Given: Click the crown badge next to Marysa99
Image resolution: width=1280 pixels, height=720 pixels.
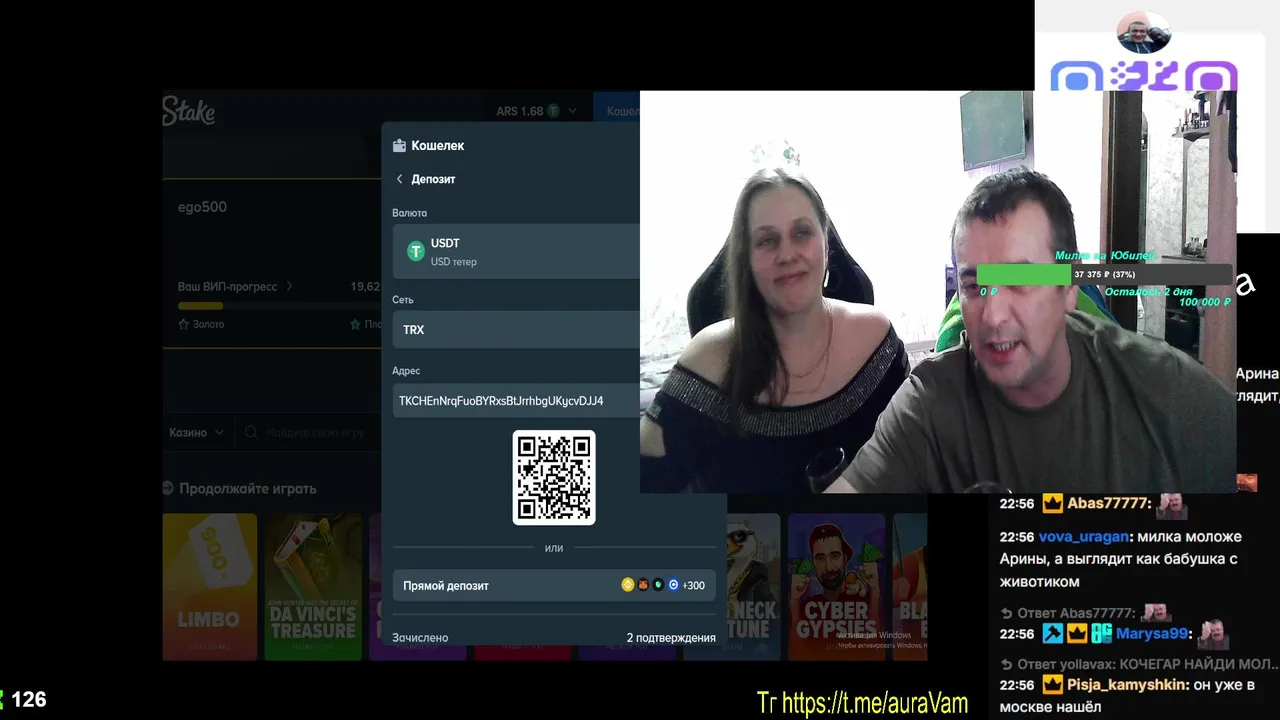Looking at the screenshot, I should pos(1076,633).
